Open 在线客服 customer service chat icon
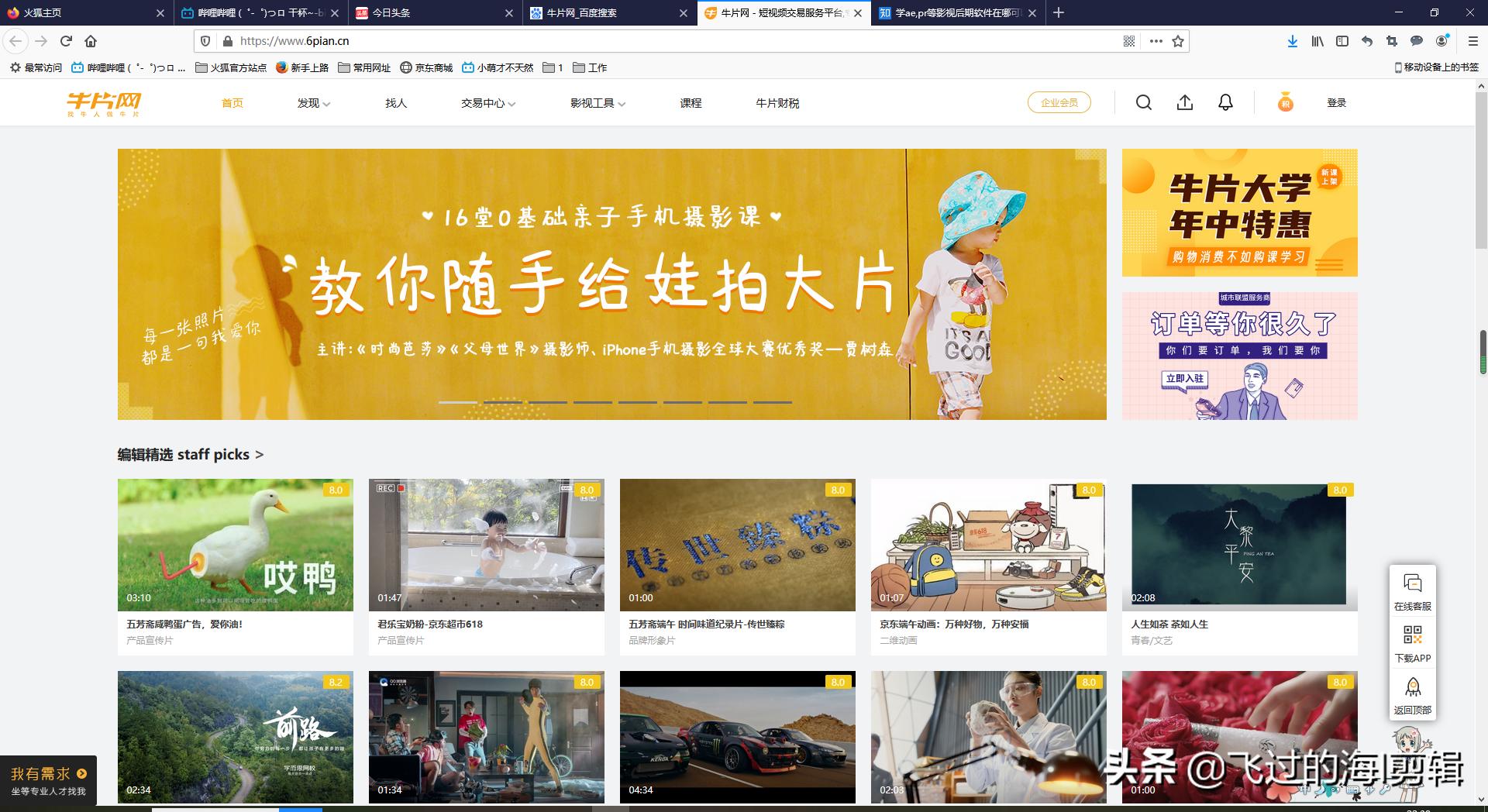The height and width of the screenshot is (812, 1488). tap(1413, 581)
